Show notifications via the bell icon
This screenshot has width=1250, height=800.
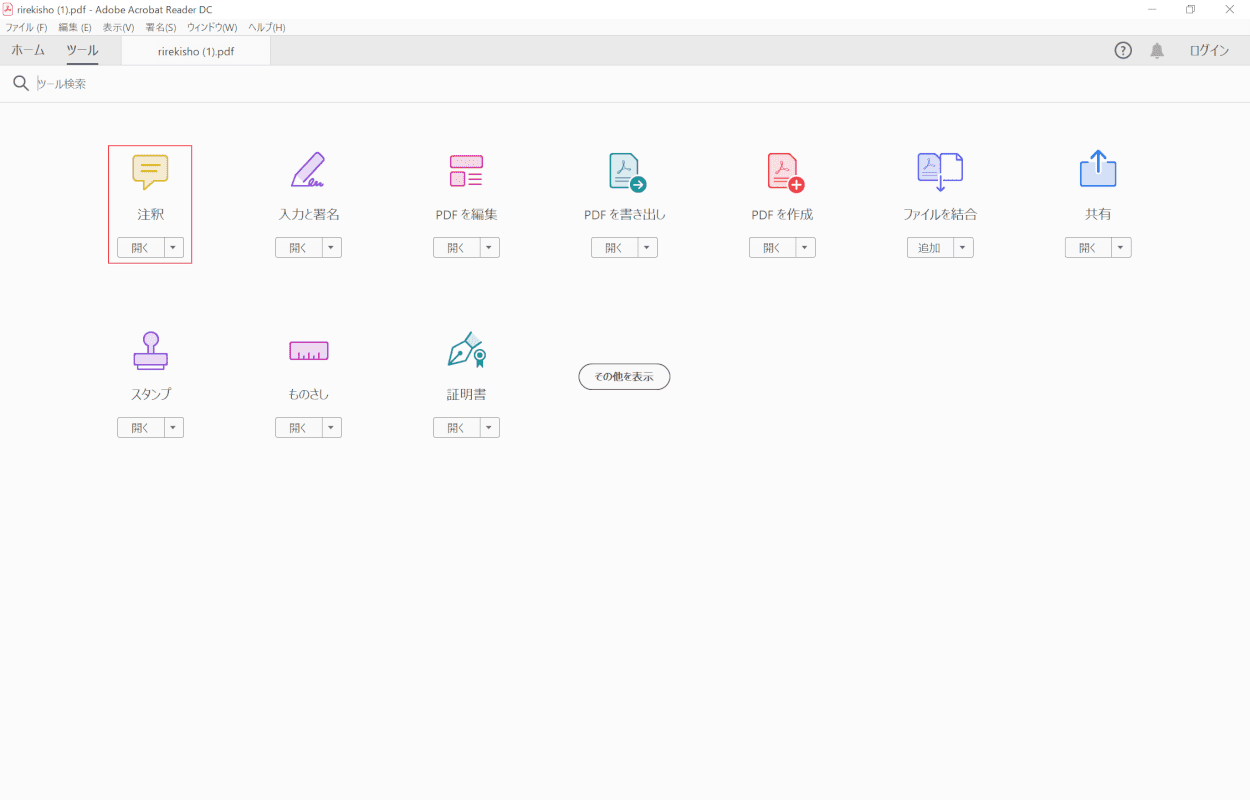pyautogui.click(x=1157, y=51)
